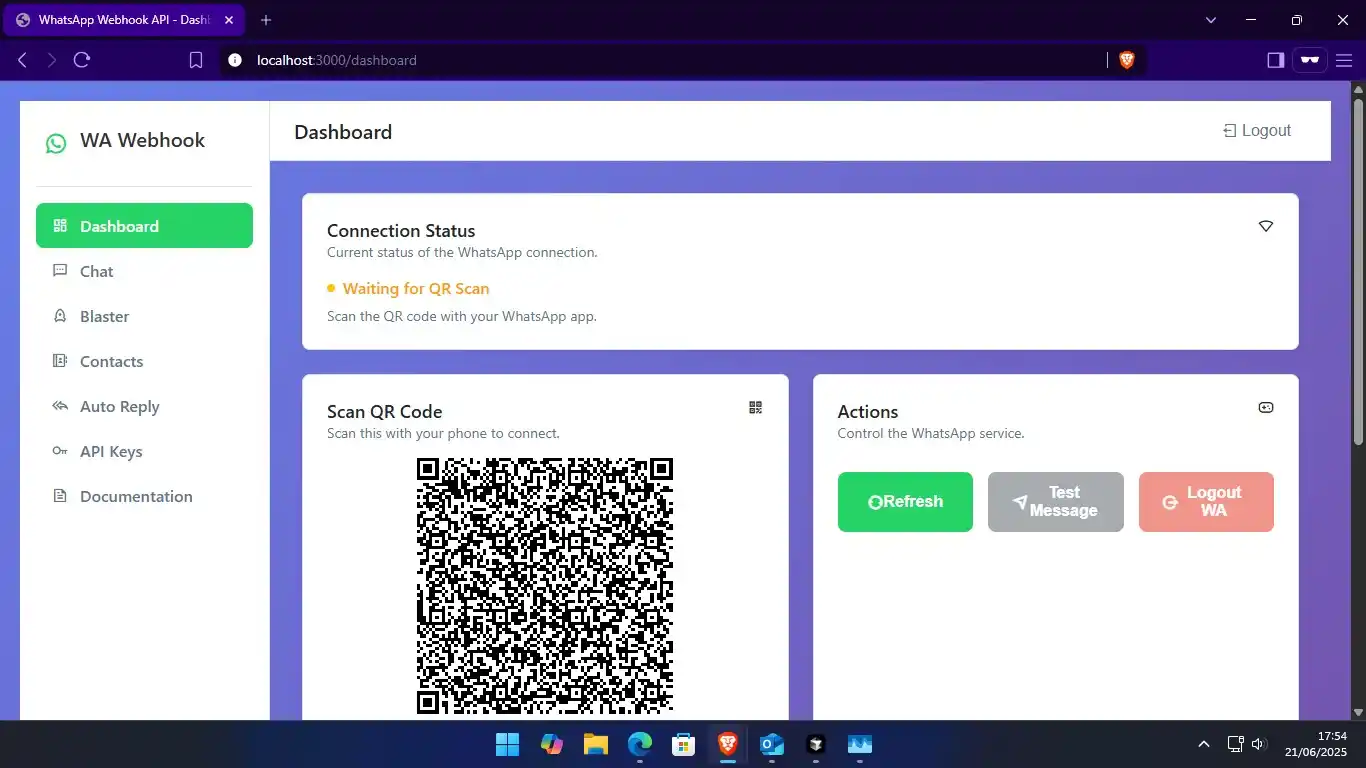The image size is (1366, 768).
Task: Open the Documentation page
Action: click(x=144, y=496)
